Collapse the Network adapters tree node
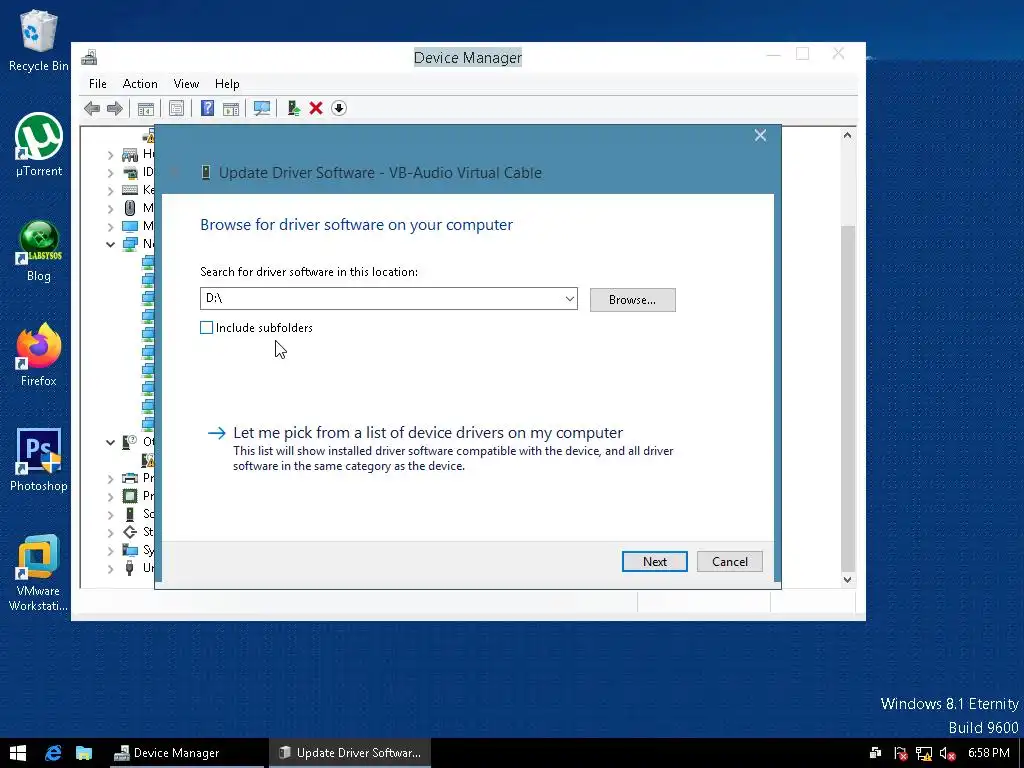The width and height of the screenshot is (1024, 768). click(x=110, y=244)
